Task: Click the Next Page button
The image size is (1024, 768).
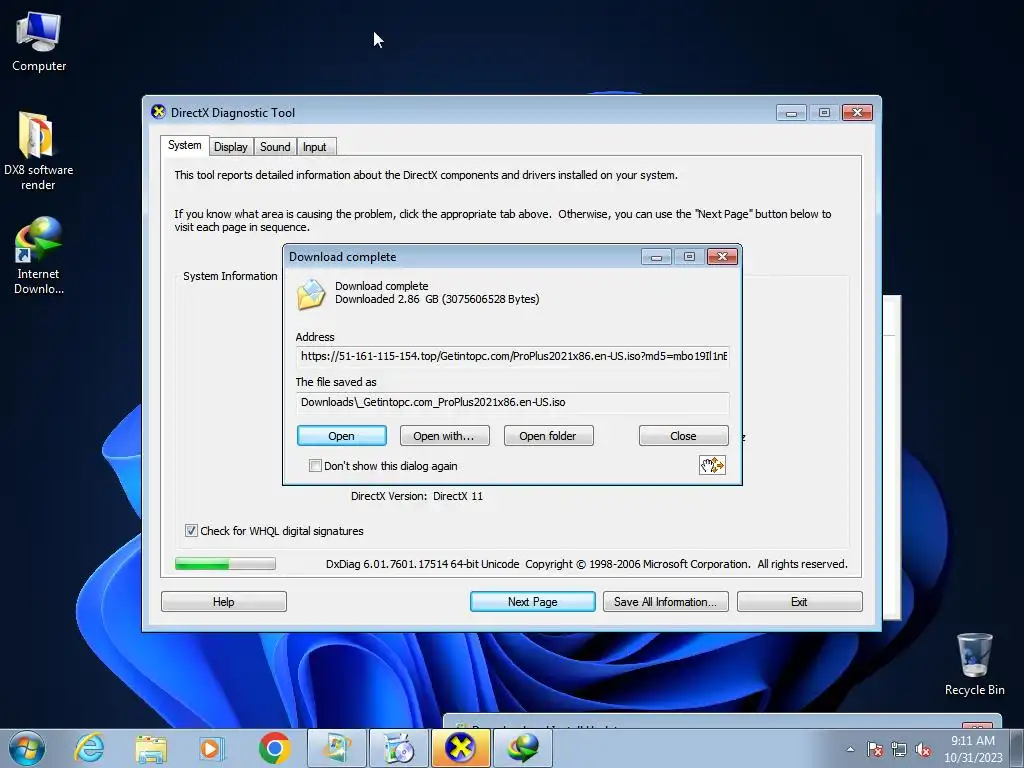Action: coord(532,601)
